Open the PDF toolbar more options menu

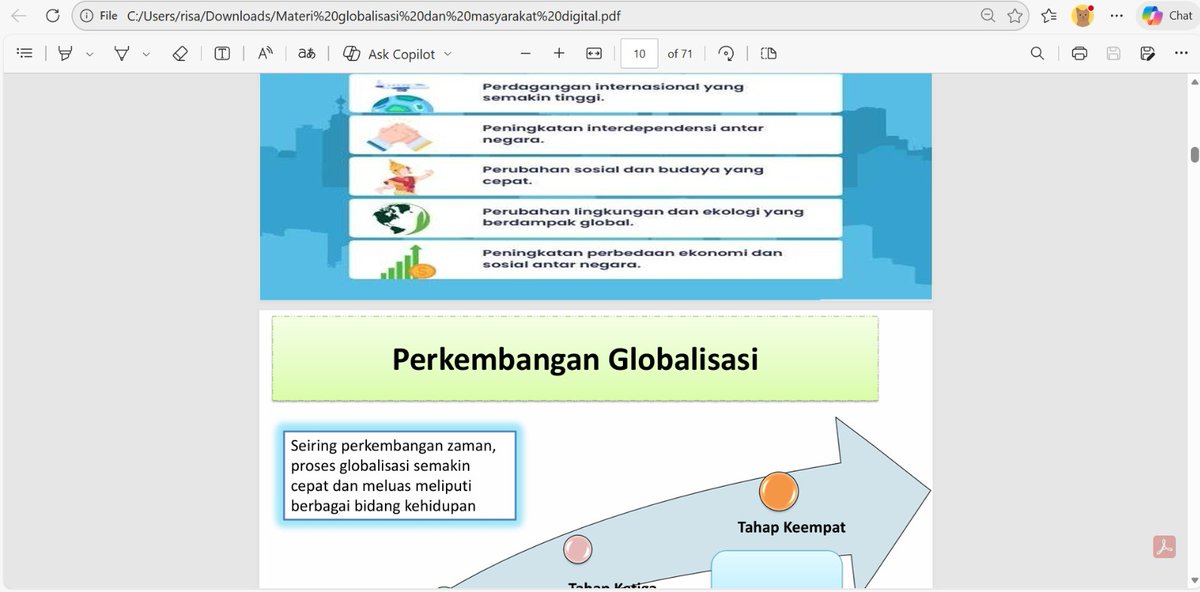(1181, 53)
